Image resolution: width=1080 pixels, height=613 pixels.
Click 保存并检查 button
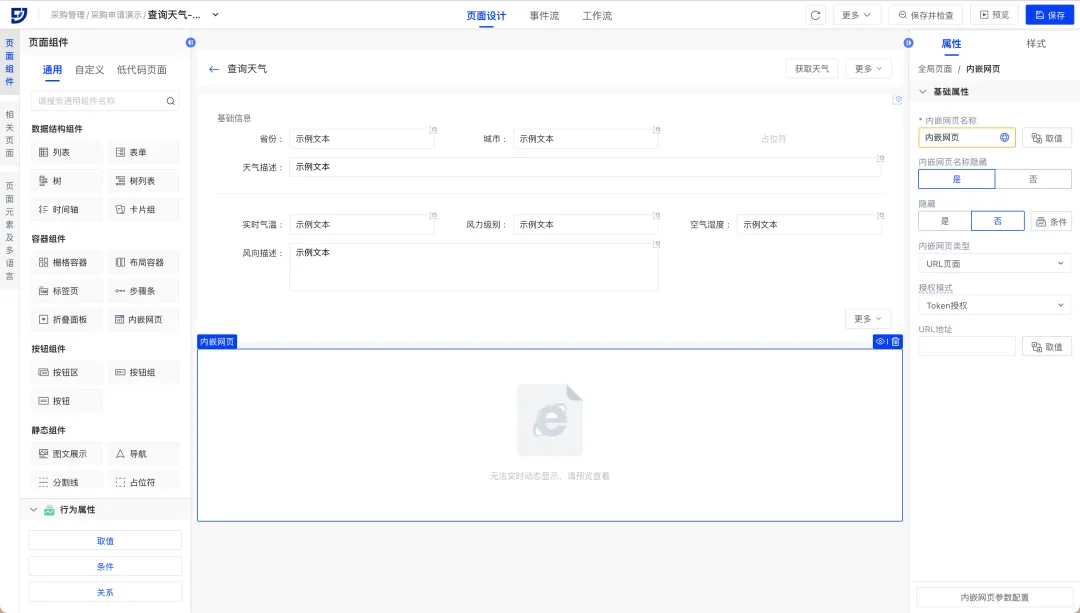925,15
